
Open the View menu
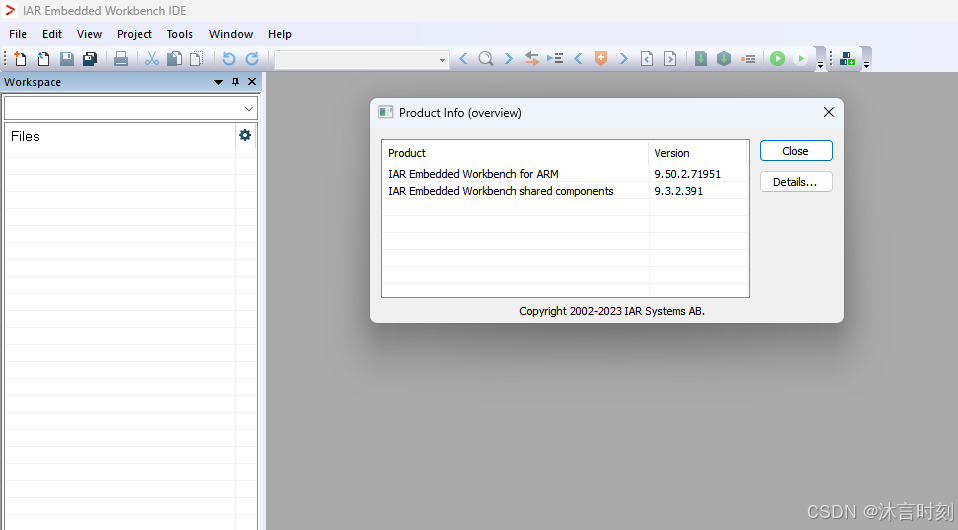tap(89, 34)
